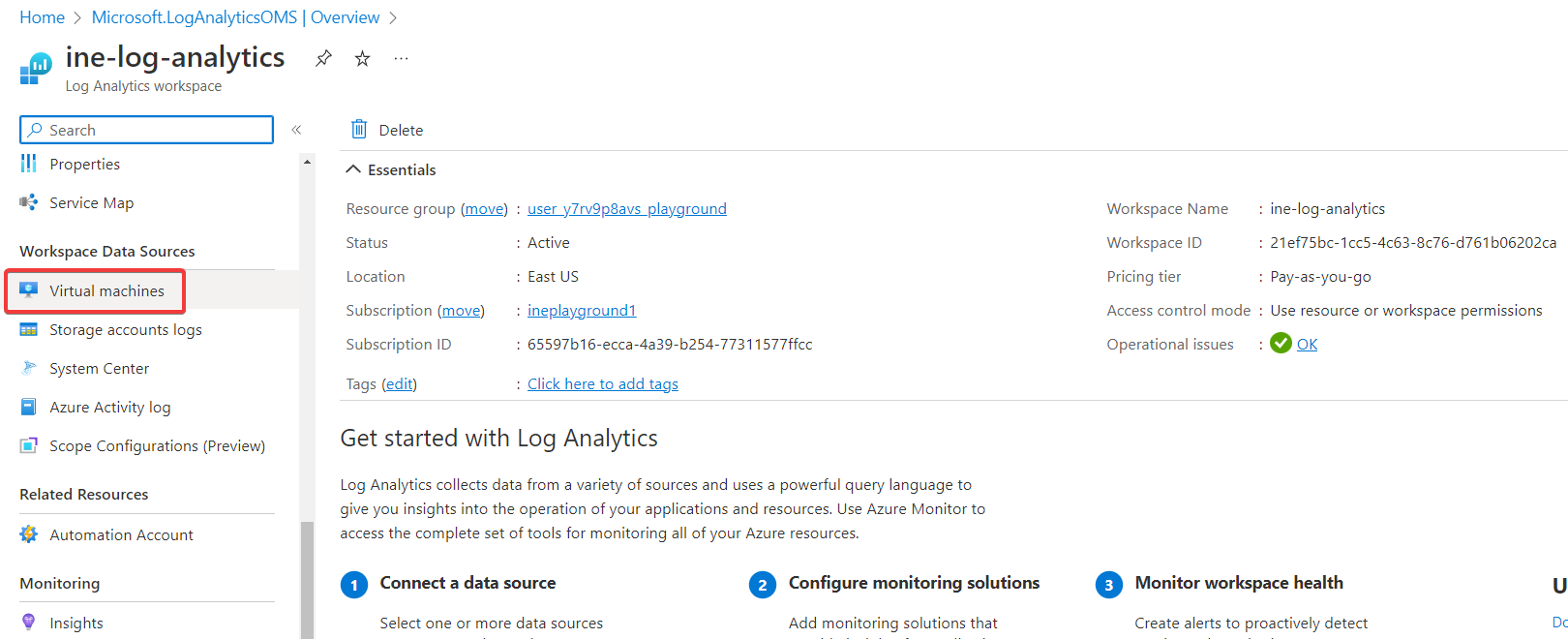Click the Azure Activity log icon
Viewport: 1568px width, 639px height.
28,407
